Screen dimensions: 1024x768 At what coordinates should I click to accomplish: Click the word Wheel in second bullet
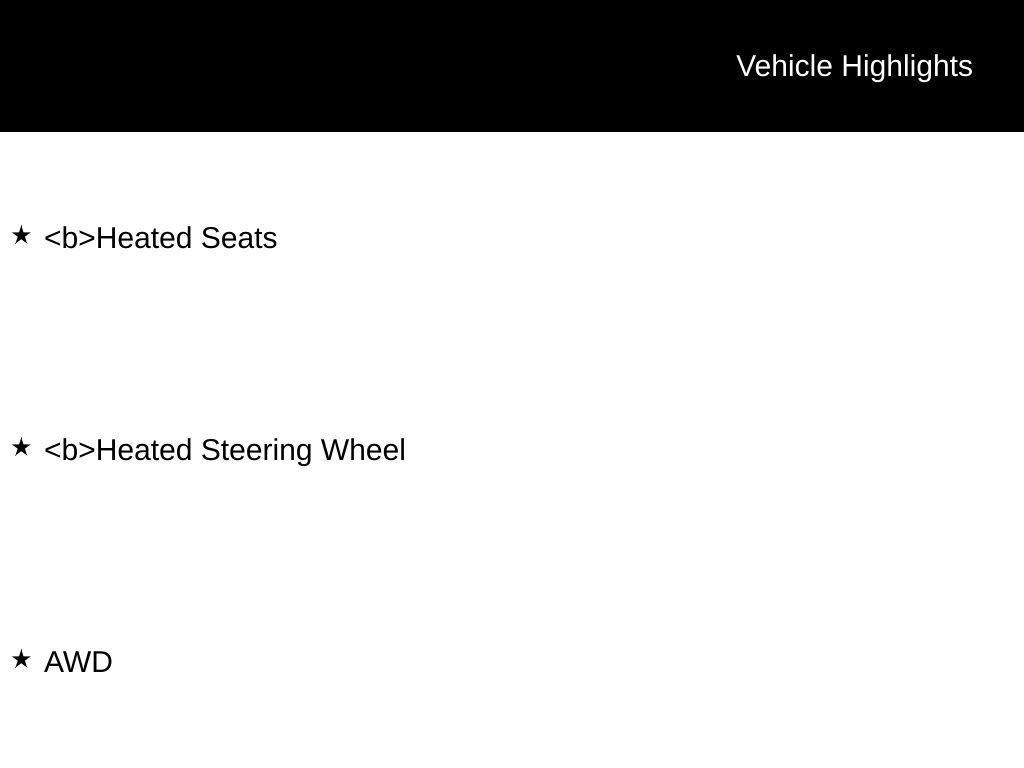[363, 451]
